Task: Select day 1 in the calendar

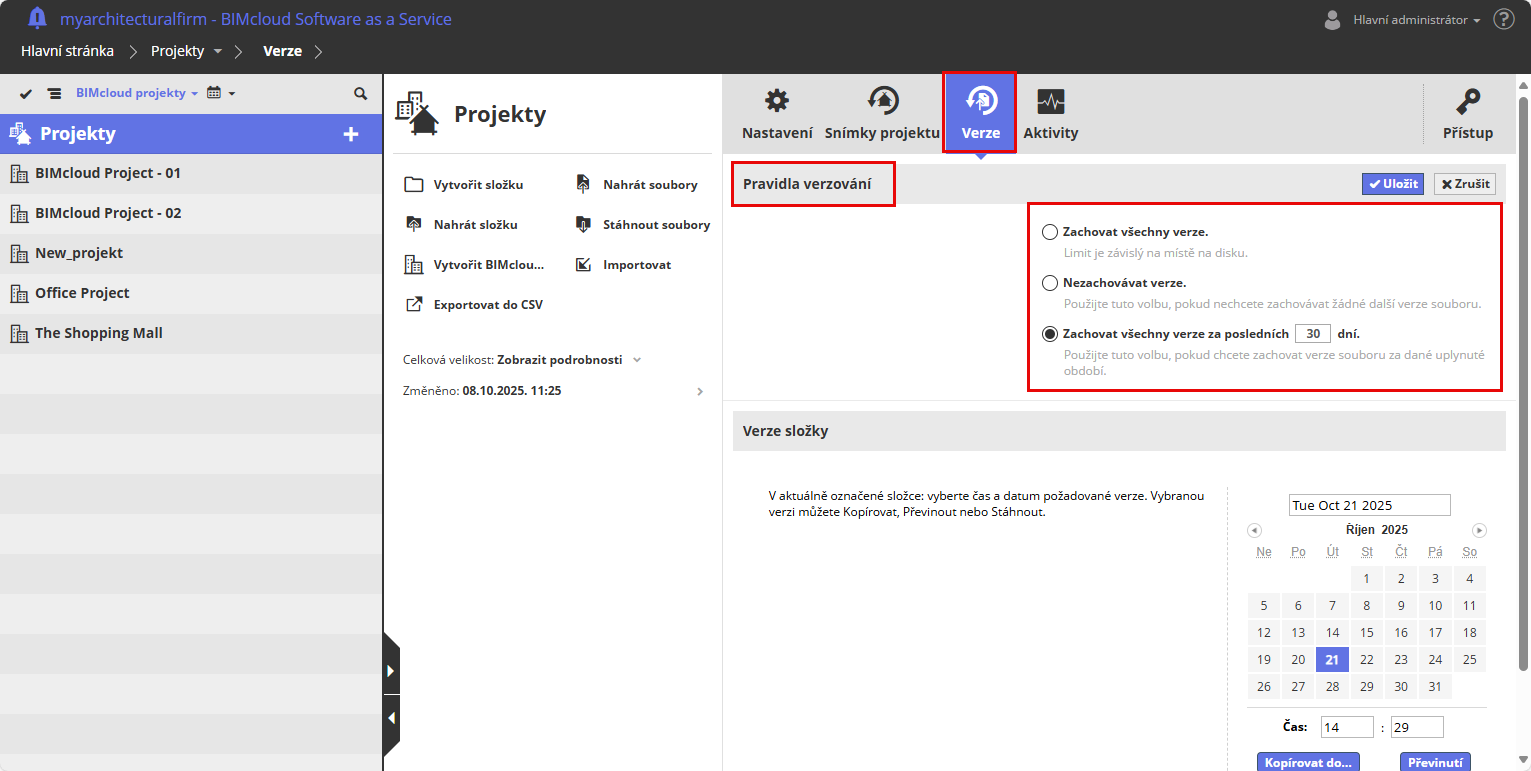Action: coord(1367,579)
